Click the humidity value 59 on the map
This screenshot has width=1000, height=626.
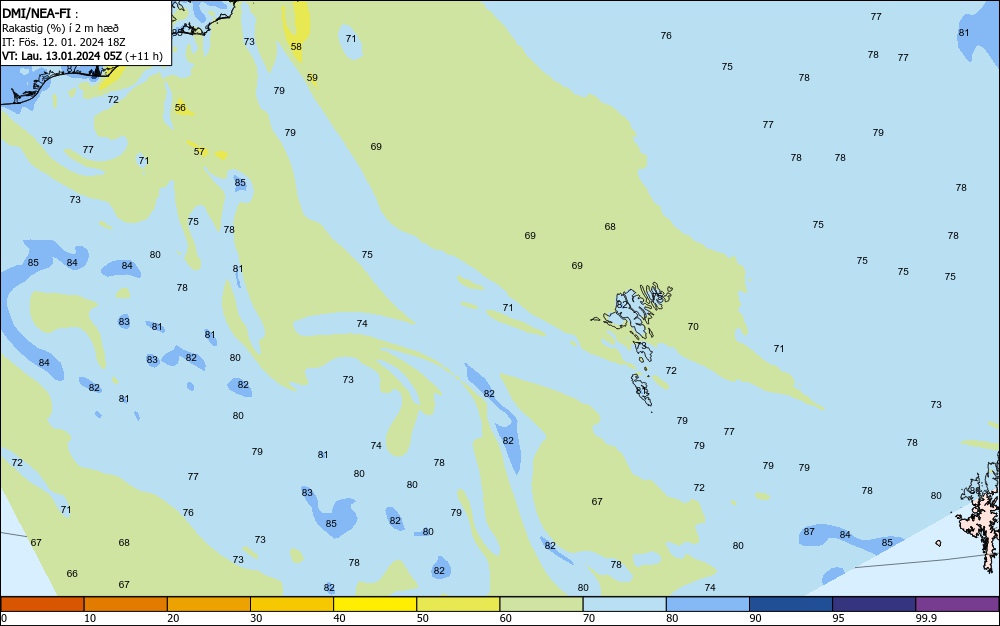312,78
